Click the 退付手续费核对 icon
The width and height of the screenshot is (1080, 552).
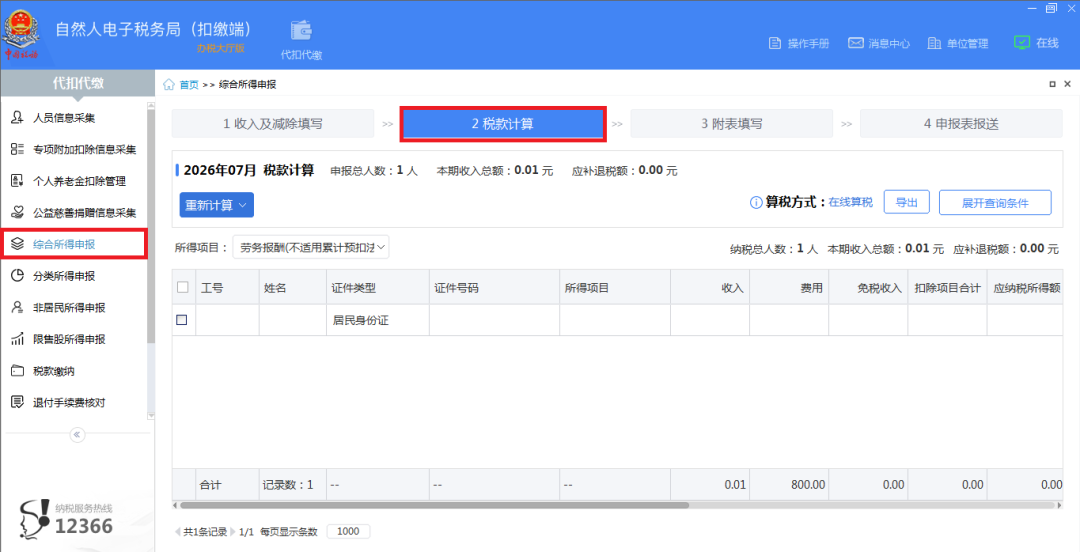point(17,402)
